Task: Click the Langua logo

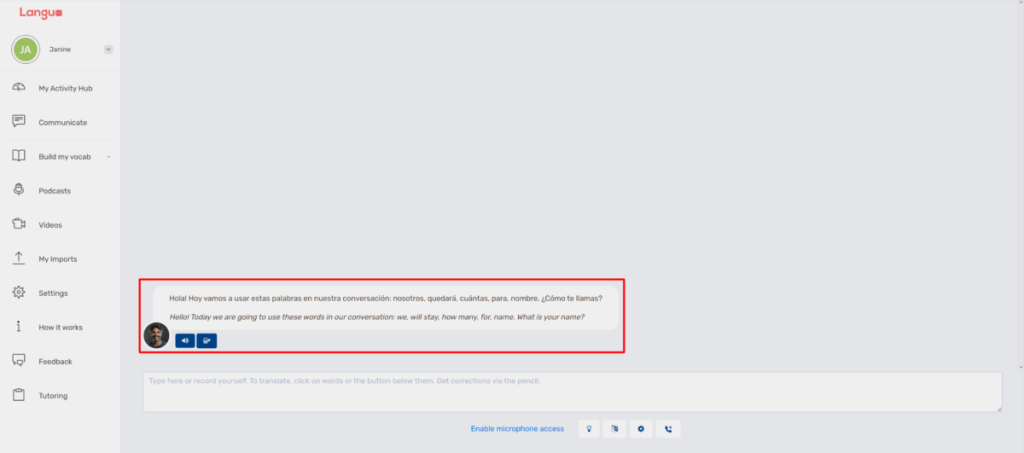Action: 40,12
